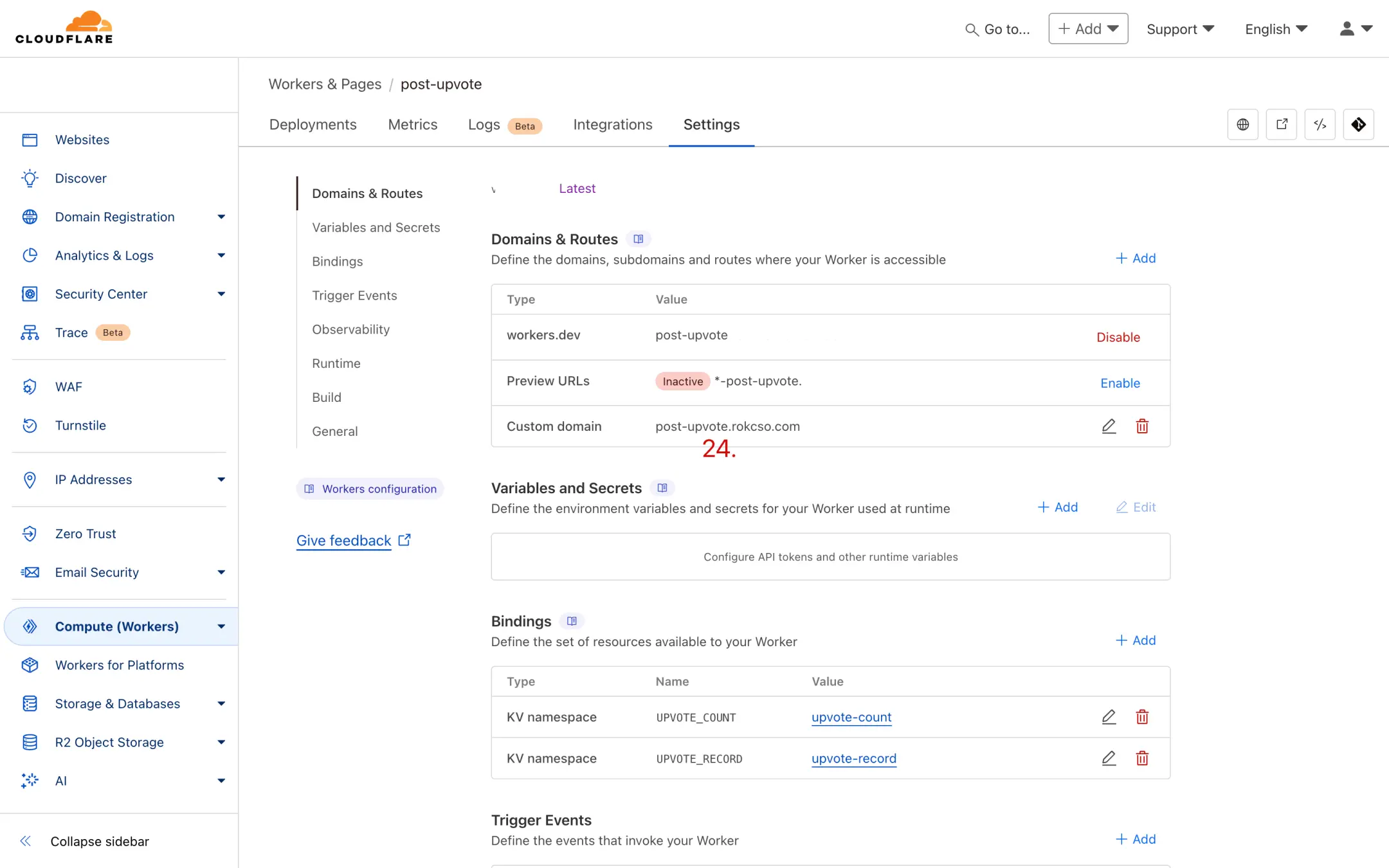Switch to the Metrics tab
Screen dimensions: 1389x868
click(x=412, y=125)
